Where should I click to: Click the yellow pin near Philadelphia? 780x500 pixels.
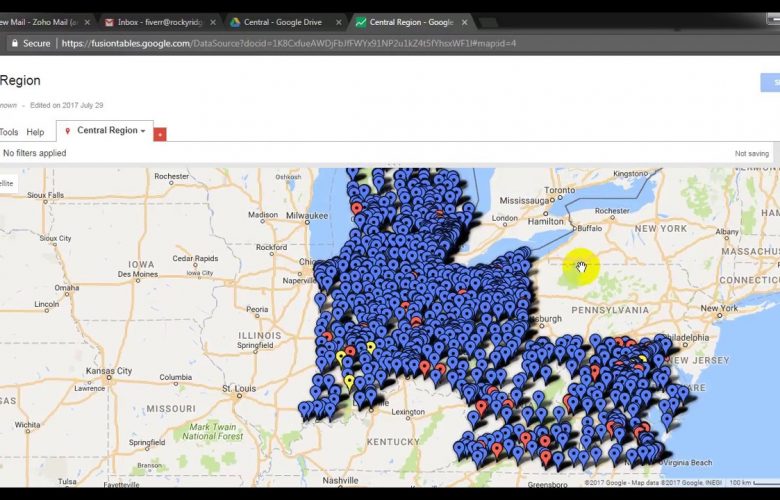click(642, 359)
